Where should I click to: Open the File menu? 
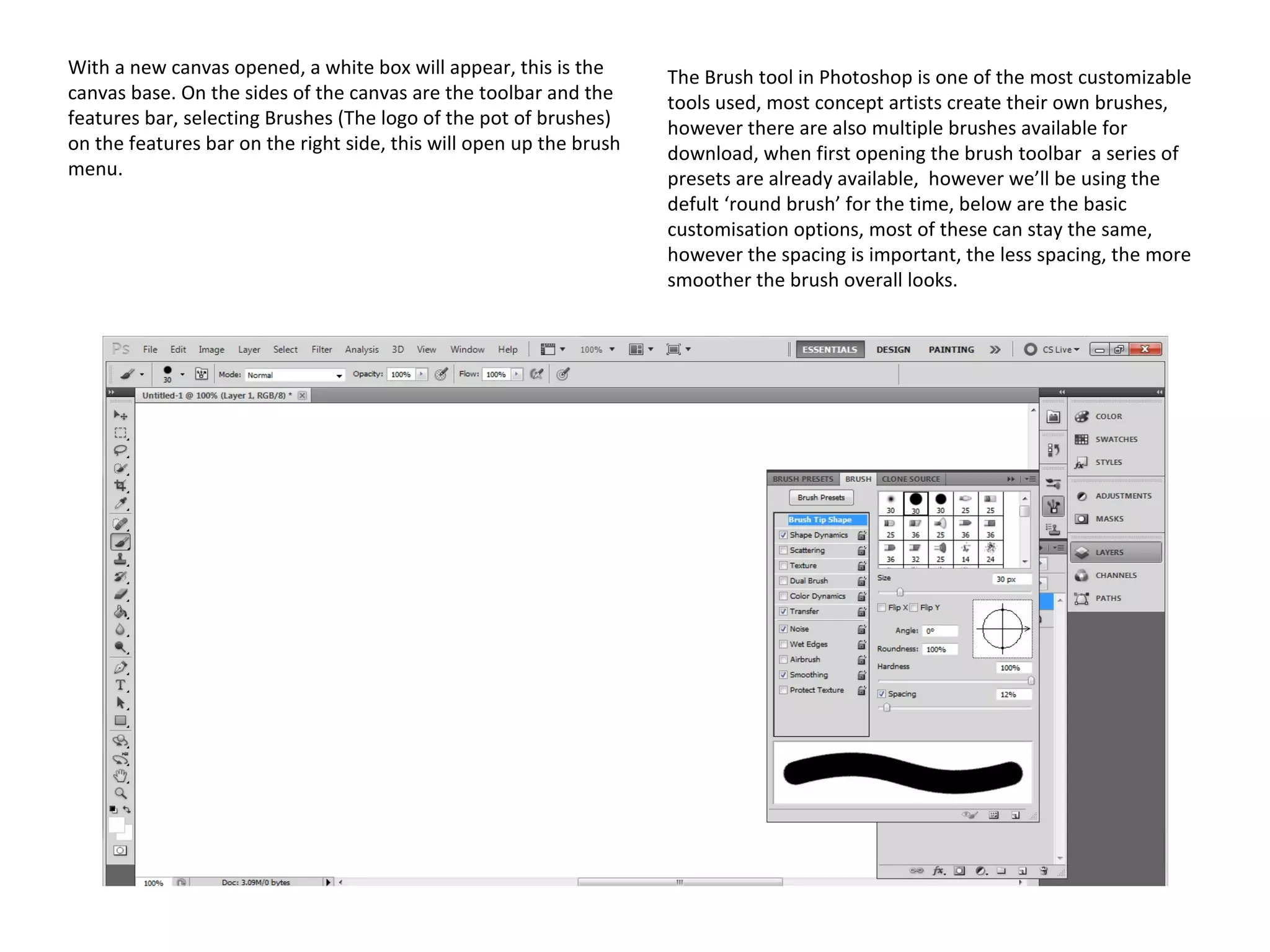(150, 350)
